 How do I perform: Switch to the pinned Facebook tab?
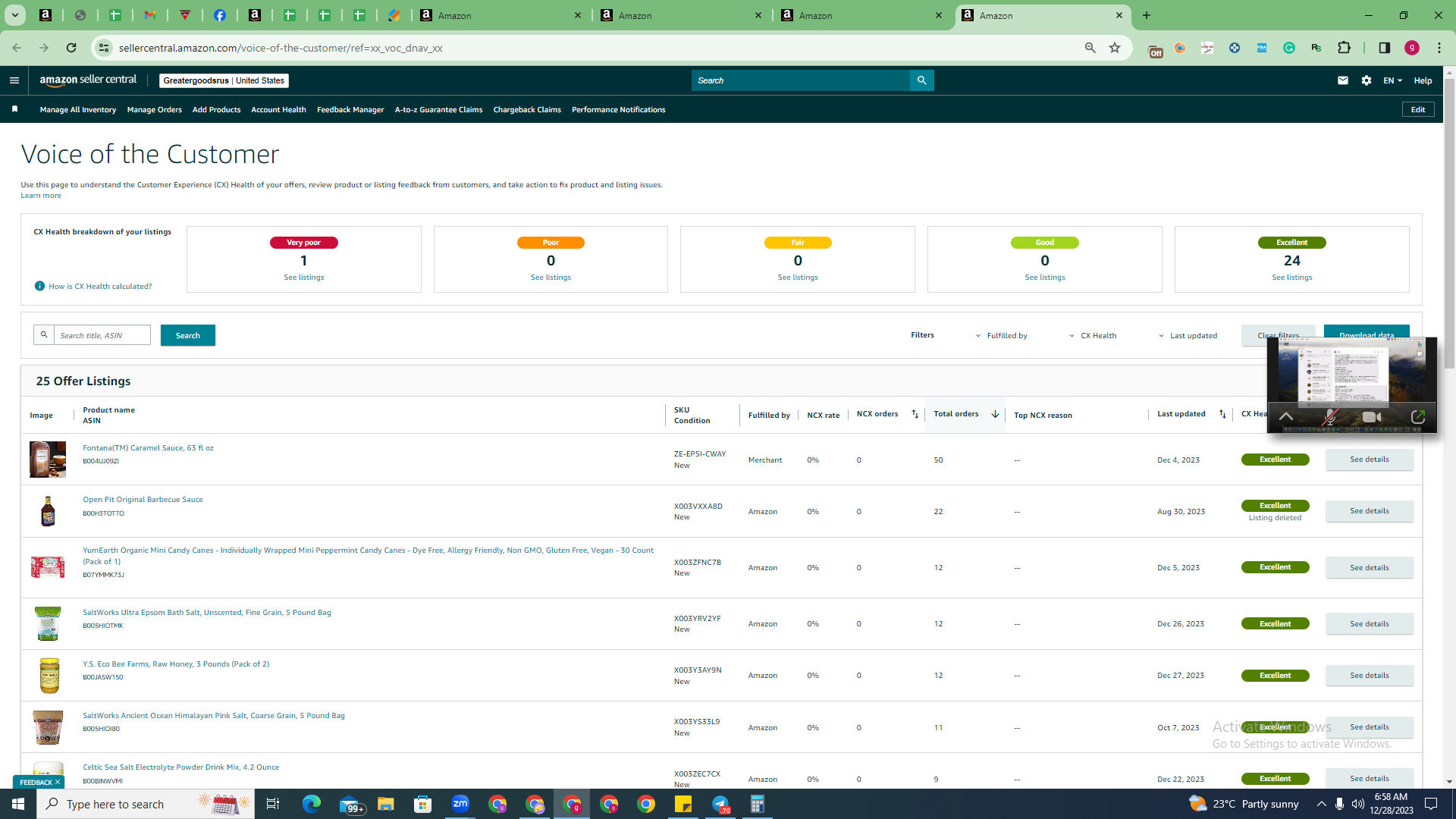tap(220, 15)
